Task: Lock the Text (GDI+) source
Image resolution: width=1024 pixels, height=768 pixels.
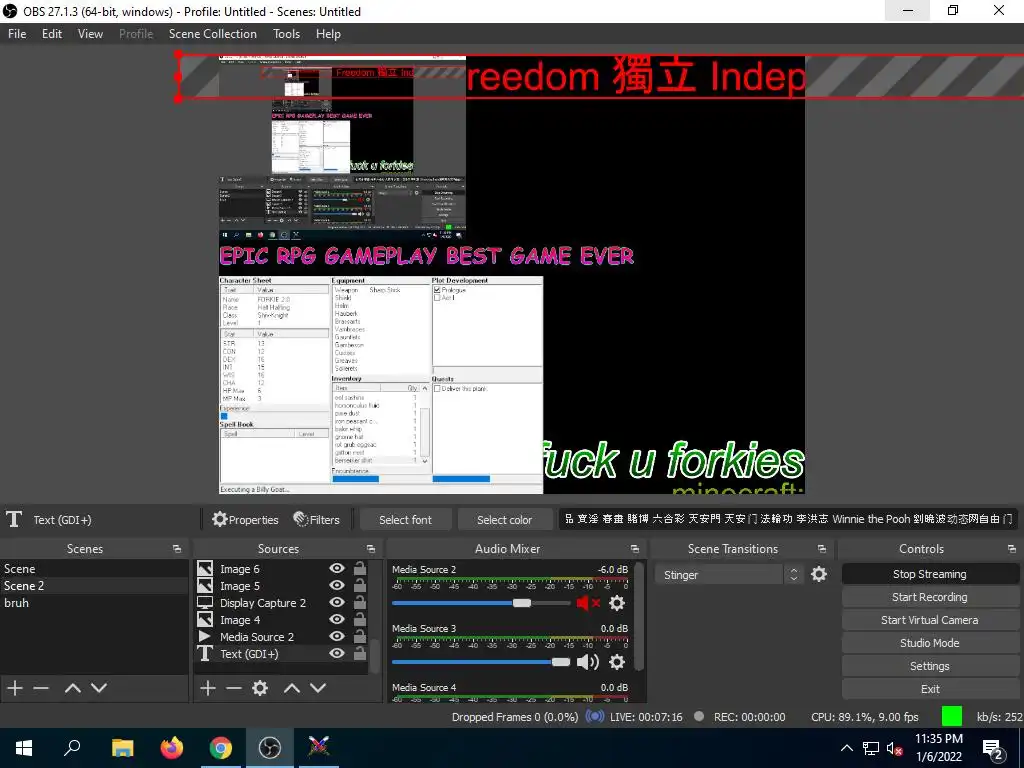Action: tap(359, 653)
